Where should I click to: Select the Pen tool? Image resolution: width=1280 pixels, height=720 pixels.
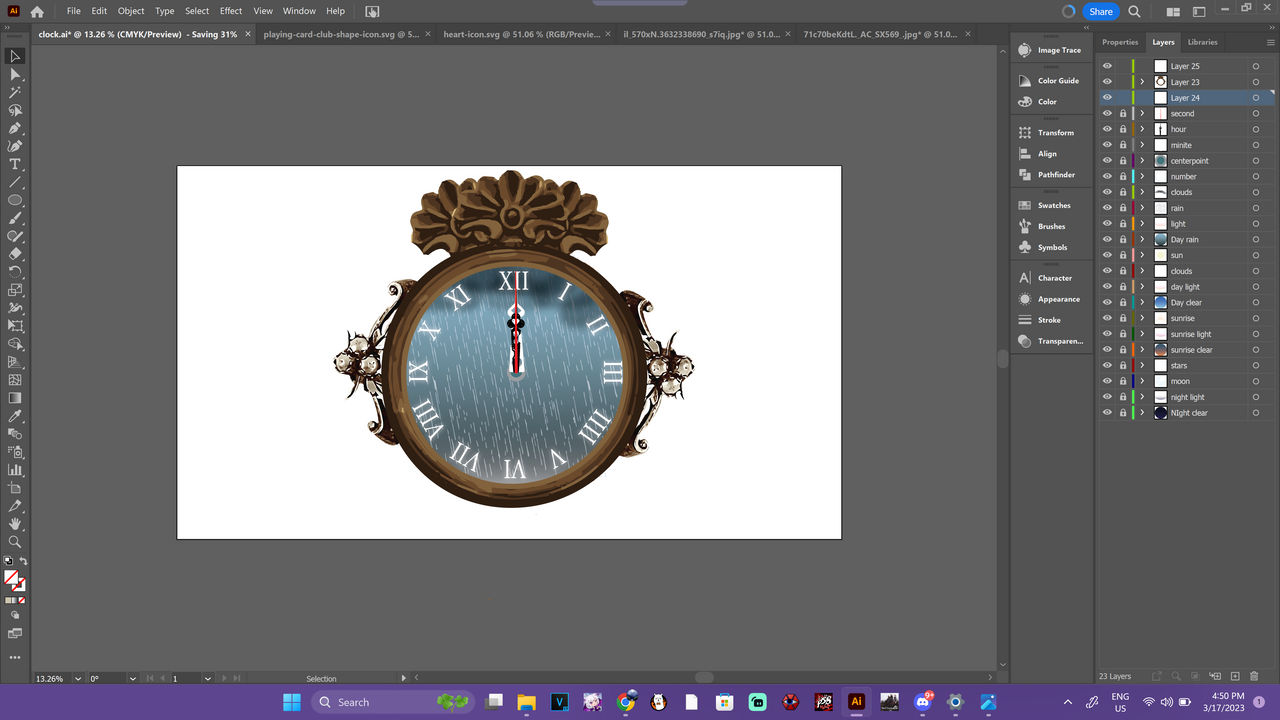coord(15,128)
